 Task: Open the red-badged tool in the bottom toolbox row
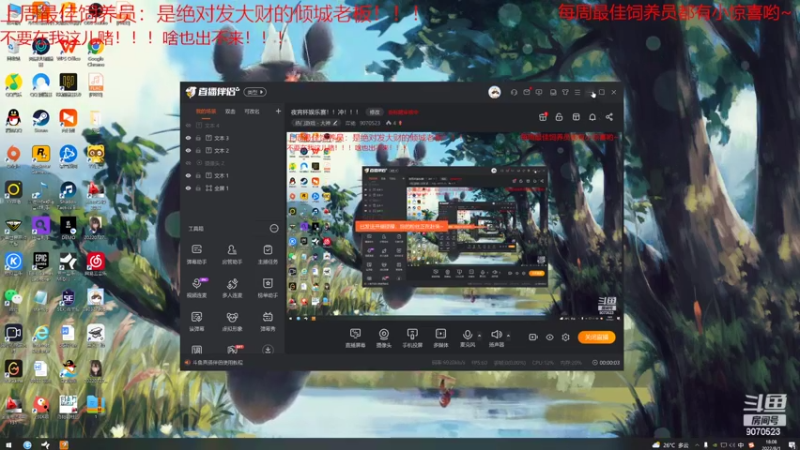point(233,349)
